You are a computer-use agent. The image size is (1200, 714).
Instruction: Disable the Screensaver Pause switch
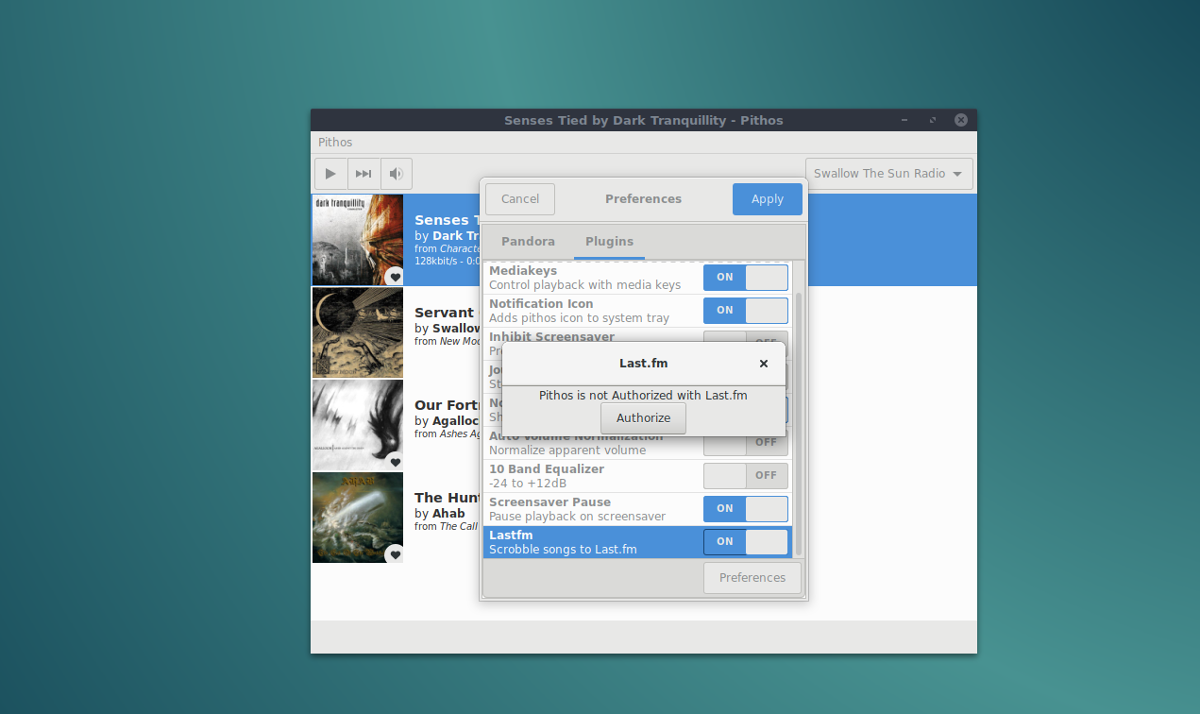746,508
